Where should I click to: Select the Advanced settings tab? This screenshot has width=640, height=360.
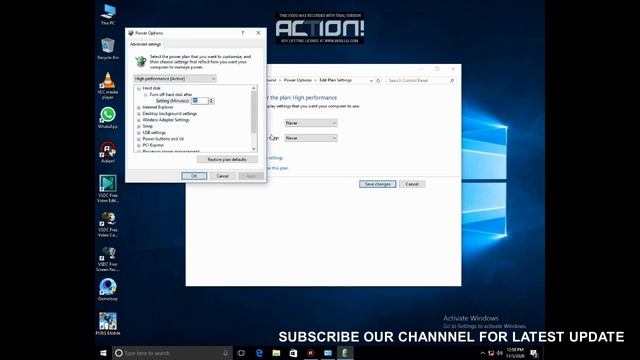(145, 44)
